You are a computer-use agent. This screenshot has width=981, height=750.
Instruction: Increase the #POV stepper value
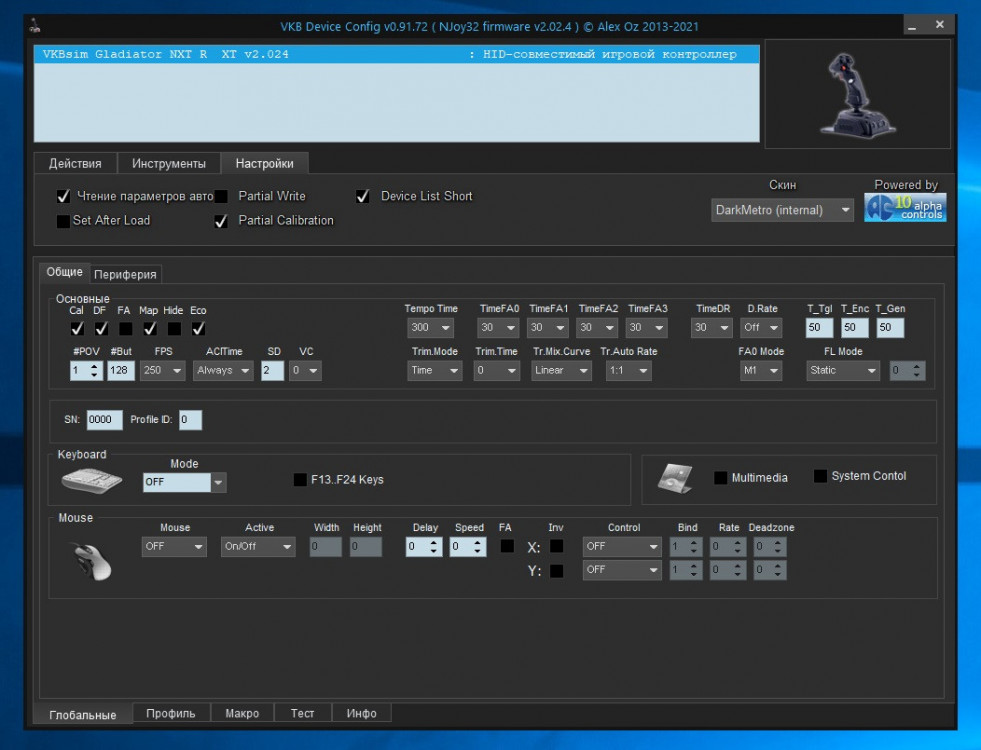click(x=94, y=366)
